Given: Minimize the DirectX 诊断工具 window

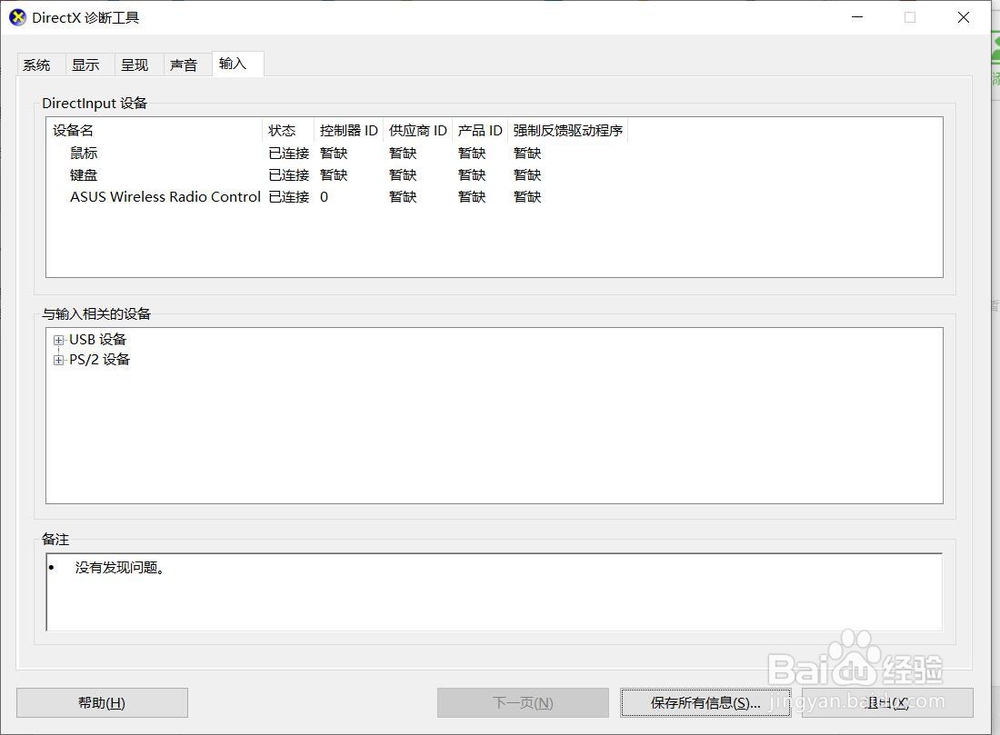Looking at the screenshot, I should pos(858,17).
